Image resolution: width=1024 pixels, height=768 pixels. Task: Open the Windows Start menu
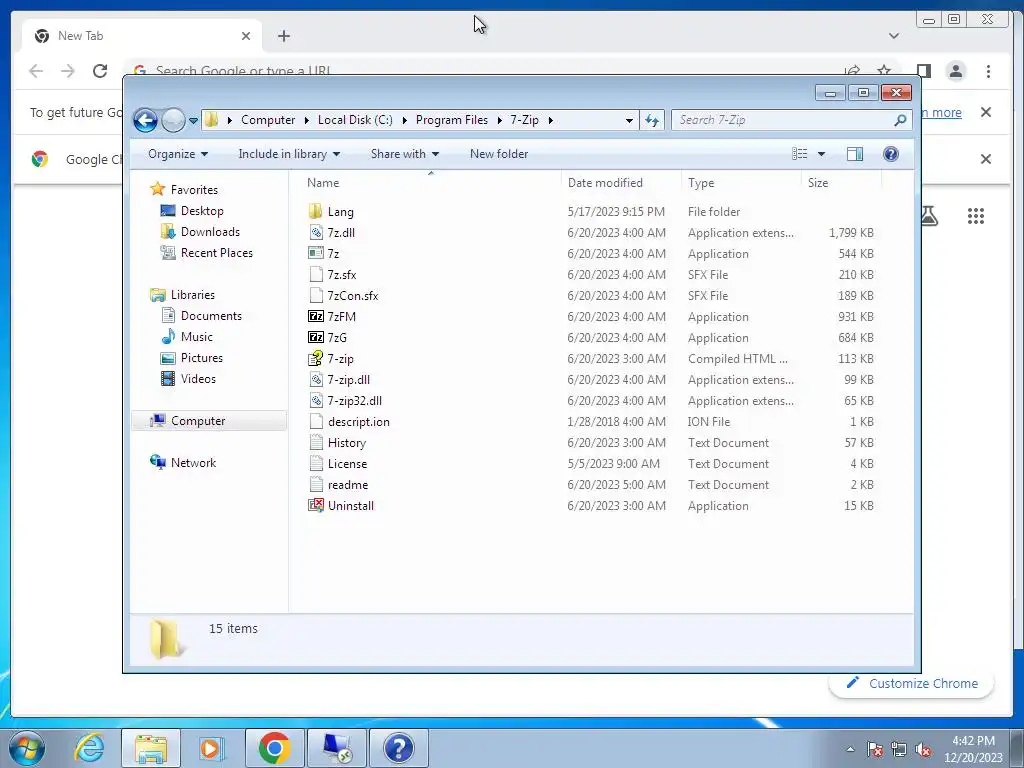click(x=27, y=748)
